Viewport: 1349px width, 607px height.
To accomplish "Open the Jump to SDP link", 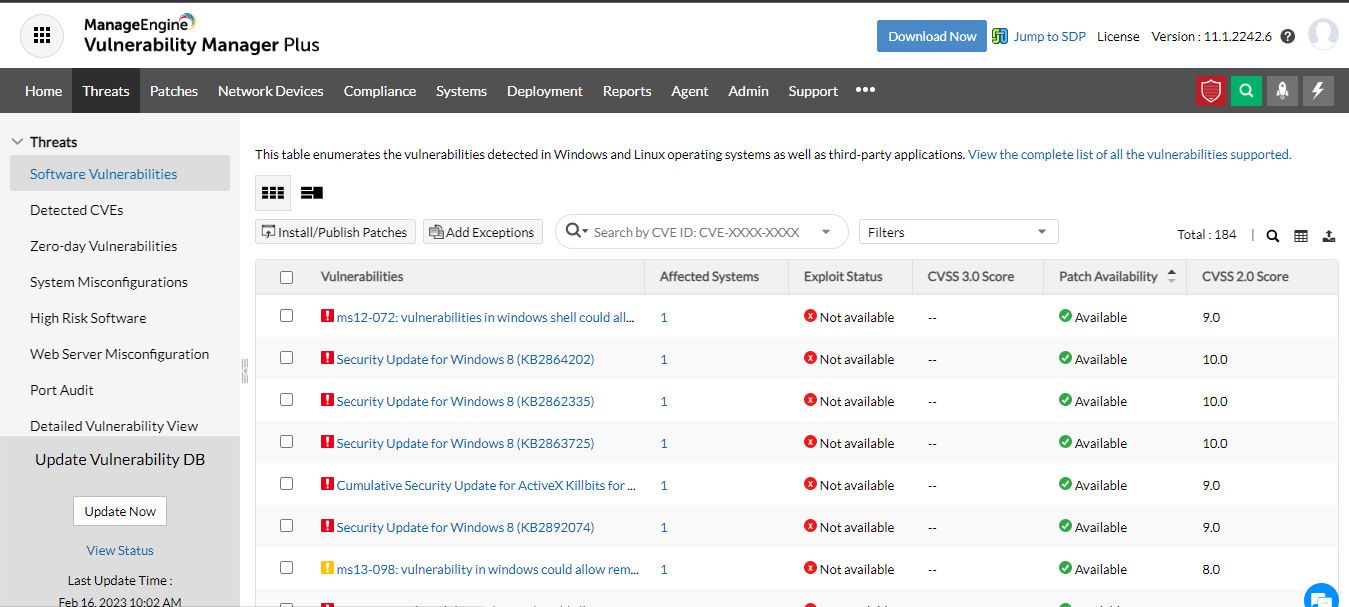I will [1049, 36].
